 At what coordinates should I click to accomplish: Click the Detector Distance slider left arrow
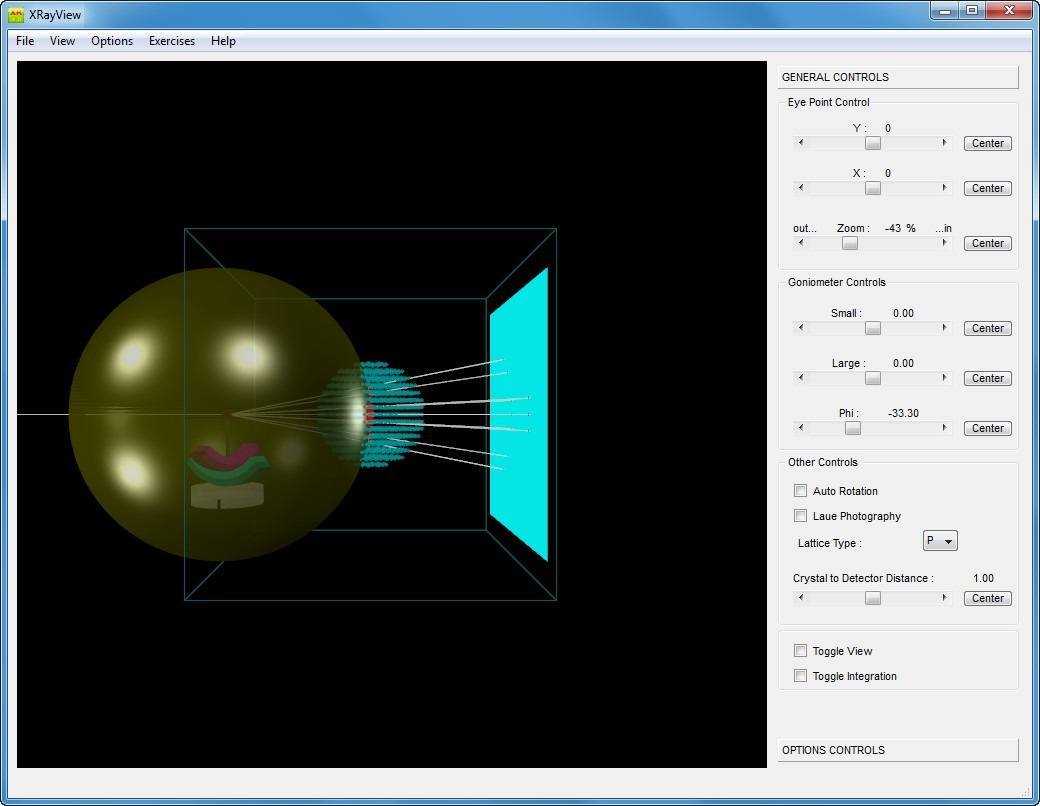tap(801, 598)
